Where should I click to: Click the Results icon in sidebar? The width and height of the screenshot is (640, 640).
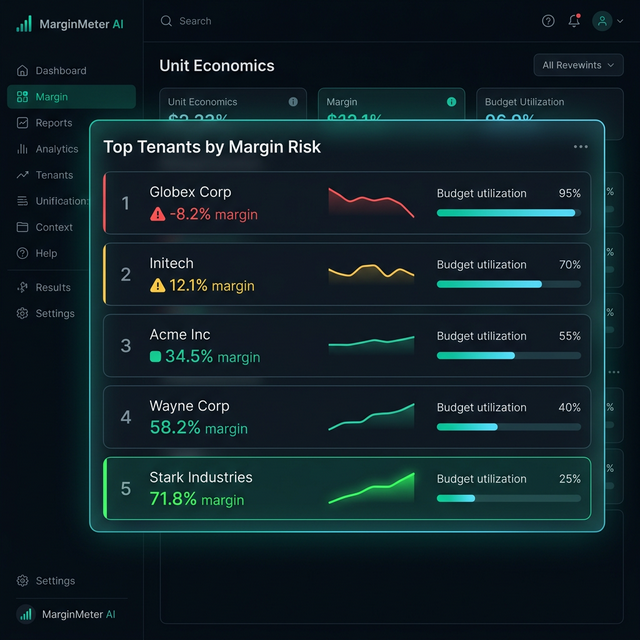click(22, 287)
